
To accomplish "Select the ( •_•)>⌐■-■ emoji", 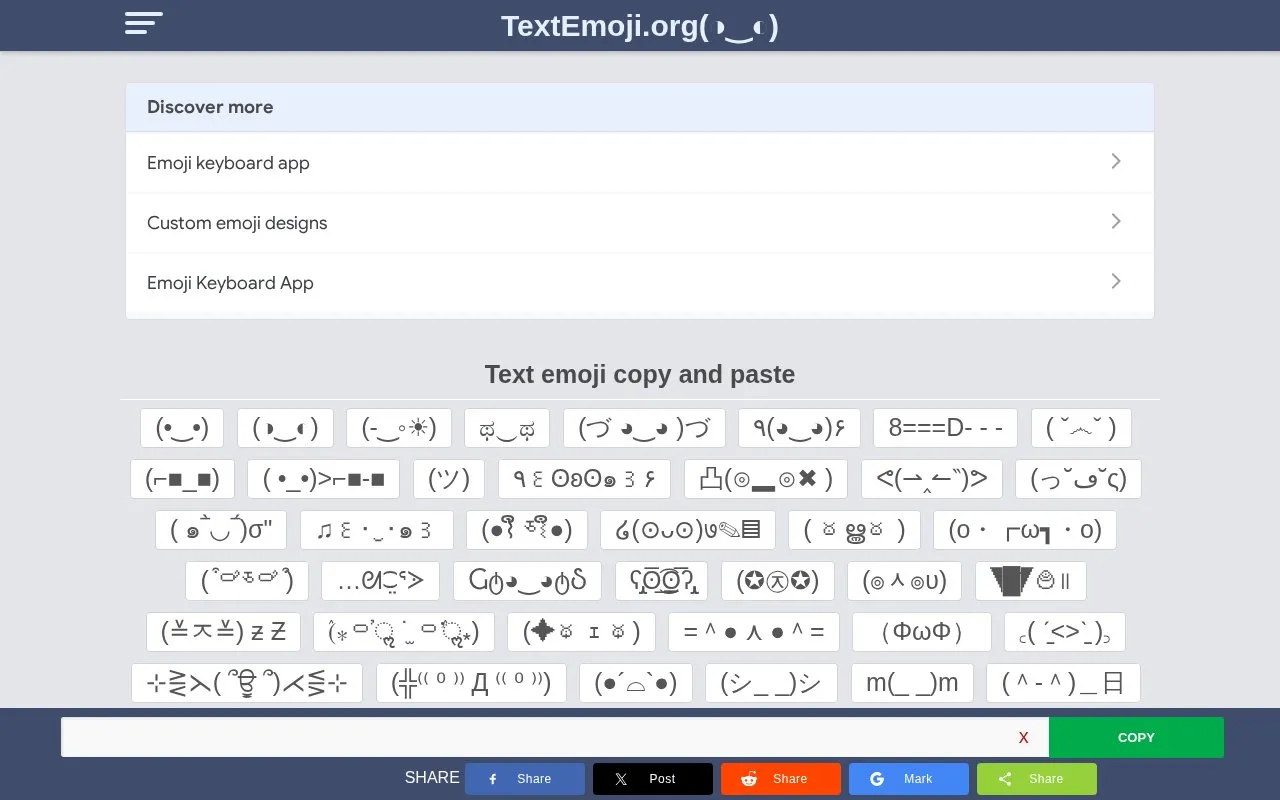I will (x=323, y=479).
